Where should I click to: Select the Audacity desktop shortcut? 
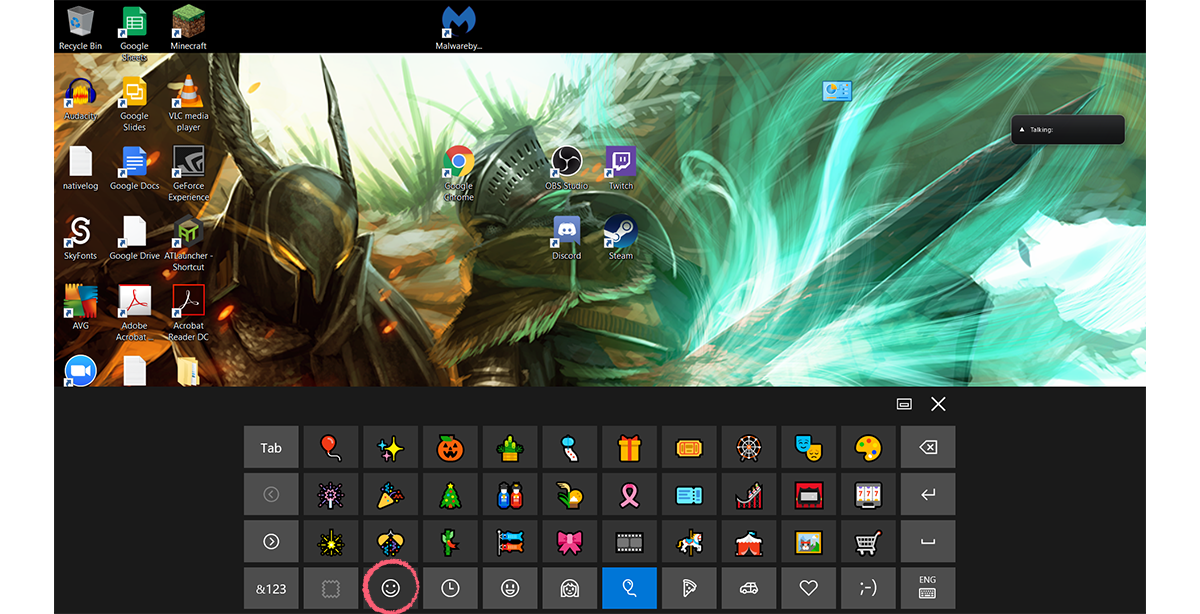(x=80, y=99)
